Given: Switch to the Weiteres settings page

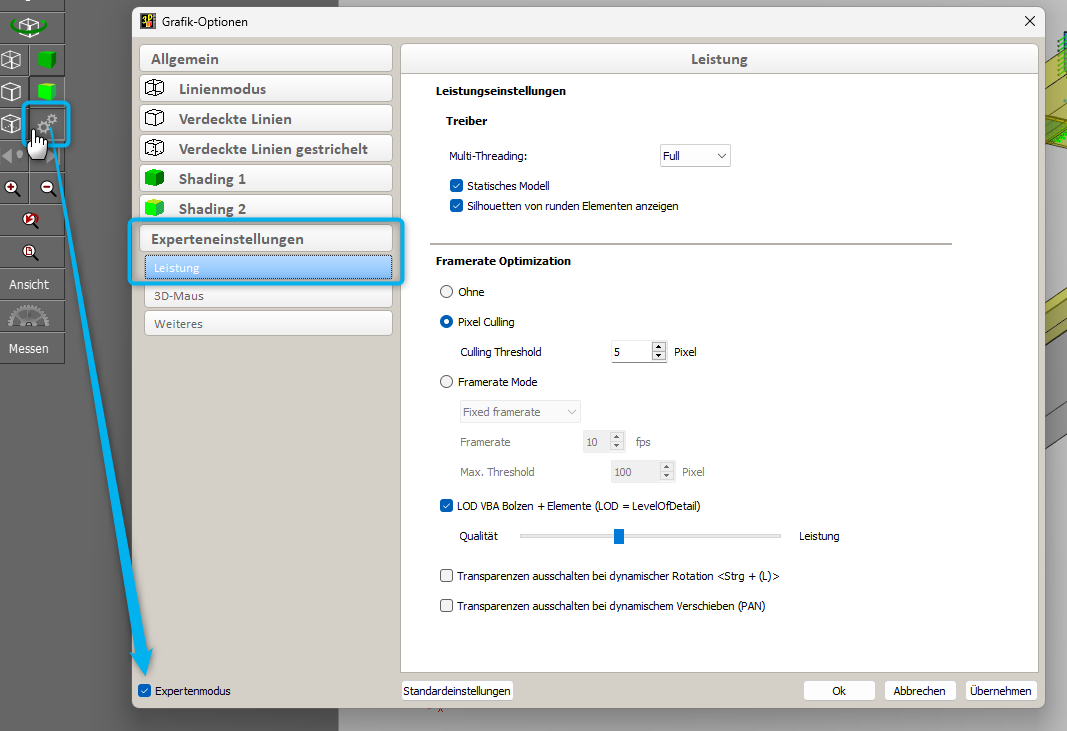Looking at the screenshot, I should (267, 324).
